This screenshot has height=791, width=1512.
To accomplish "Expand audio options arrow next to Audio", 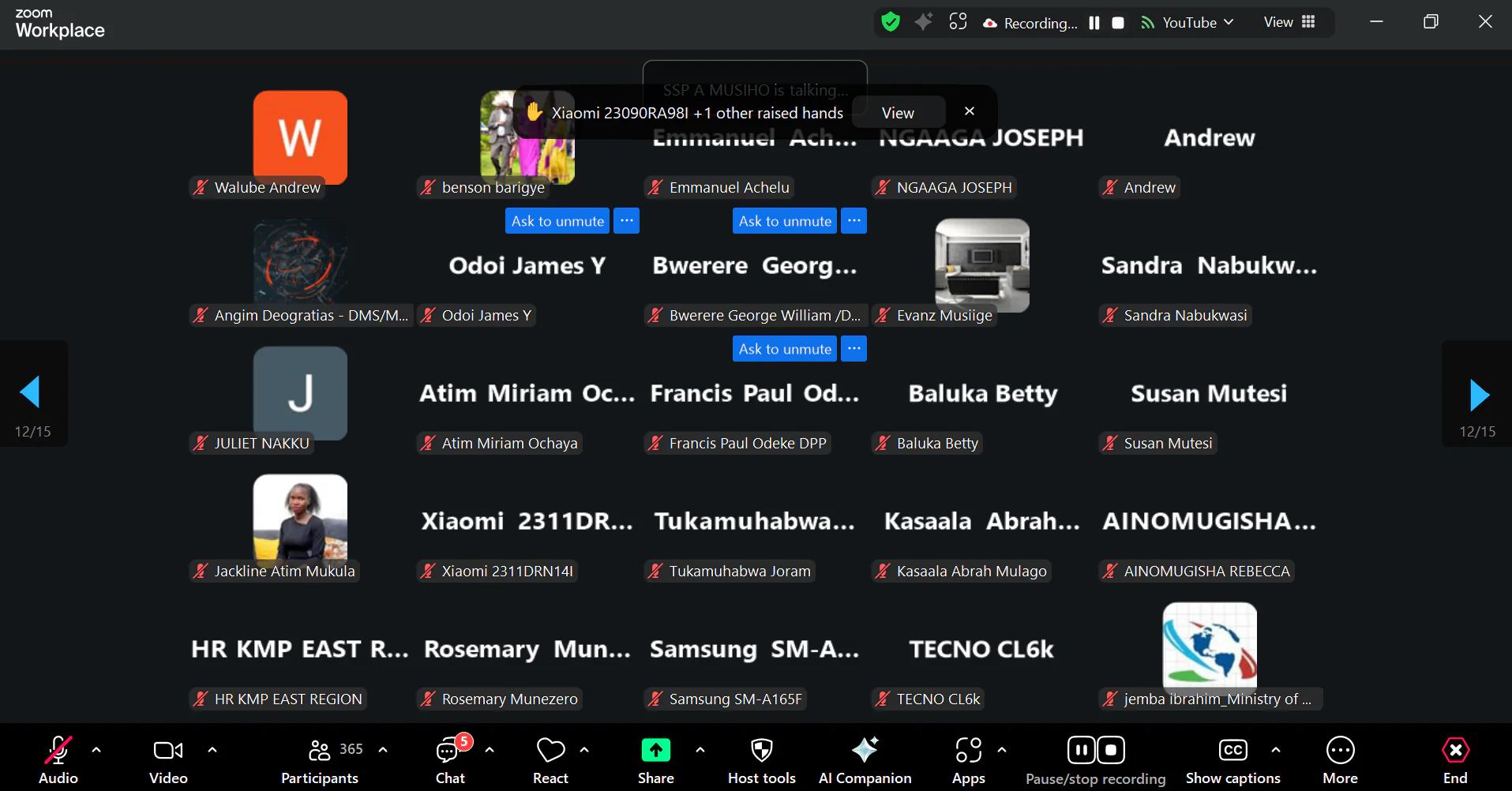I will click(x=96, y=750).
